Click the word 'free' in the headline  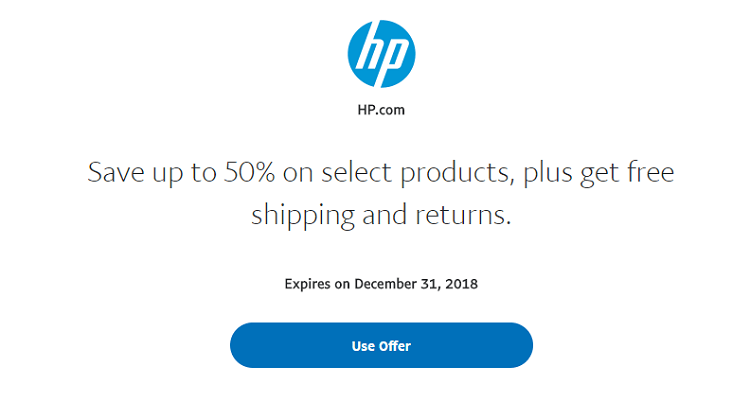point(651,172)
